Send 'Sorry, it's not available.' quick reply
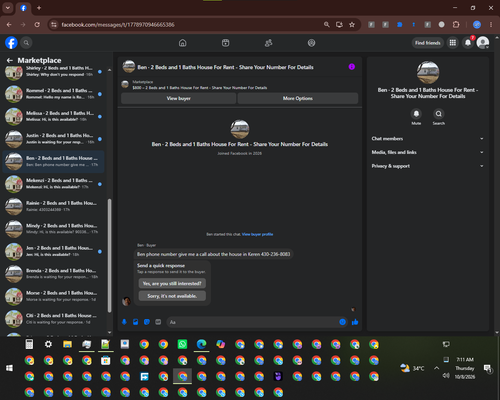The width and height of the screenshot is (500, 400). coord(172,296)
